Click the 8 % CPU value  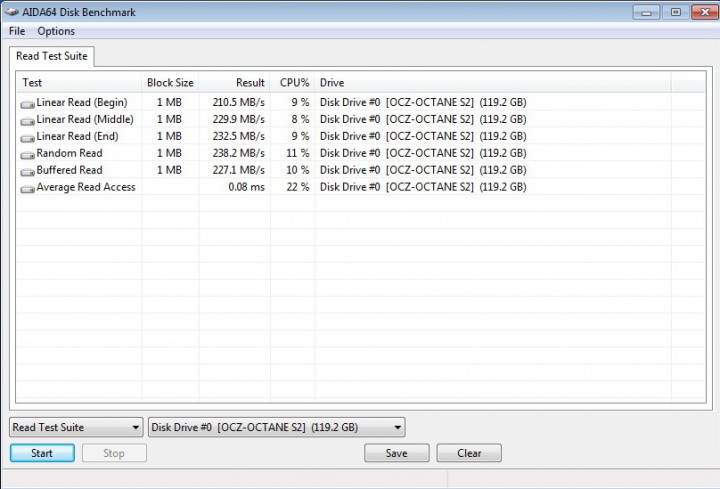click(x=300, y=119)
